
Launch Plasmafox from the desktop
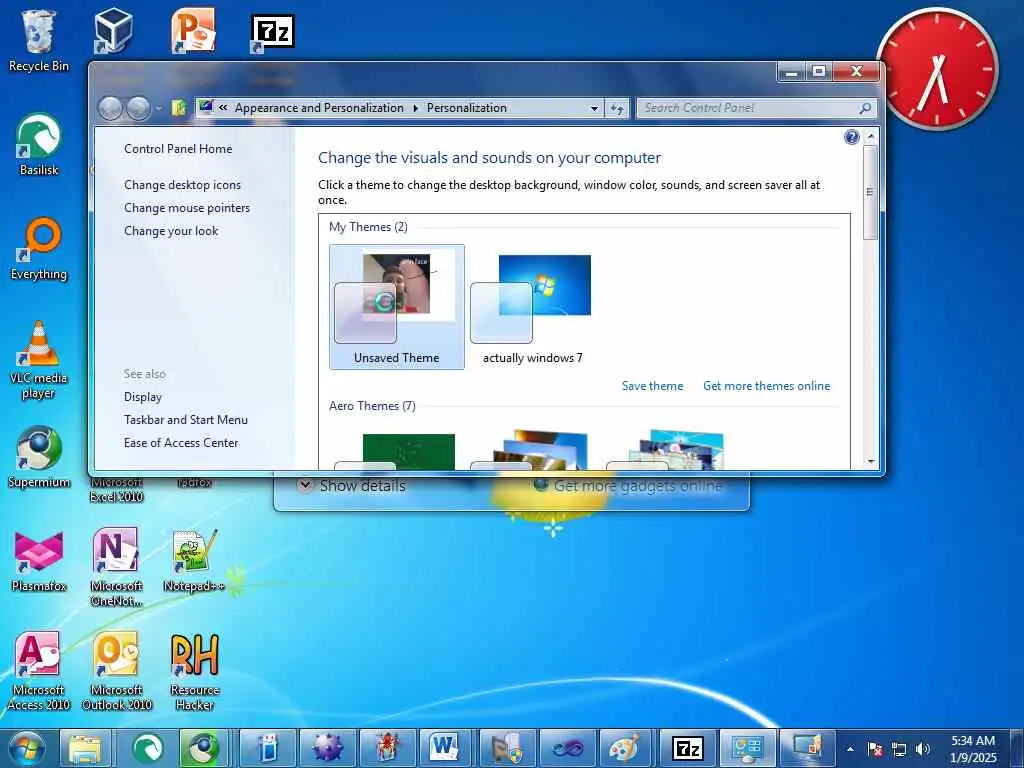[x=39, y=561]
